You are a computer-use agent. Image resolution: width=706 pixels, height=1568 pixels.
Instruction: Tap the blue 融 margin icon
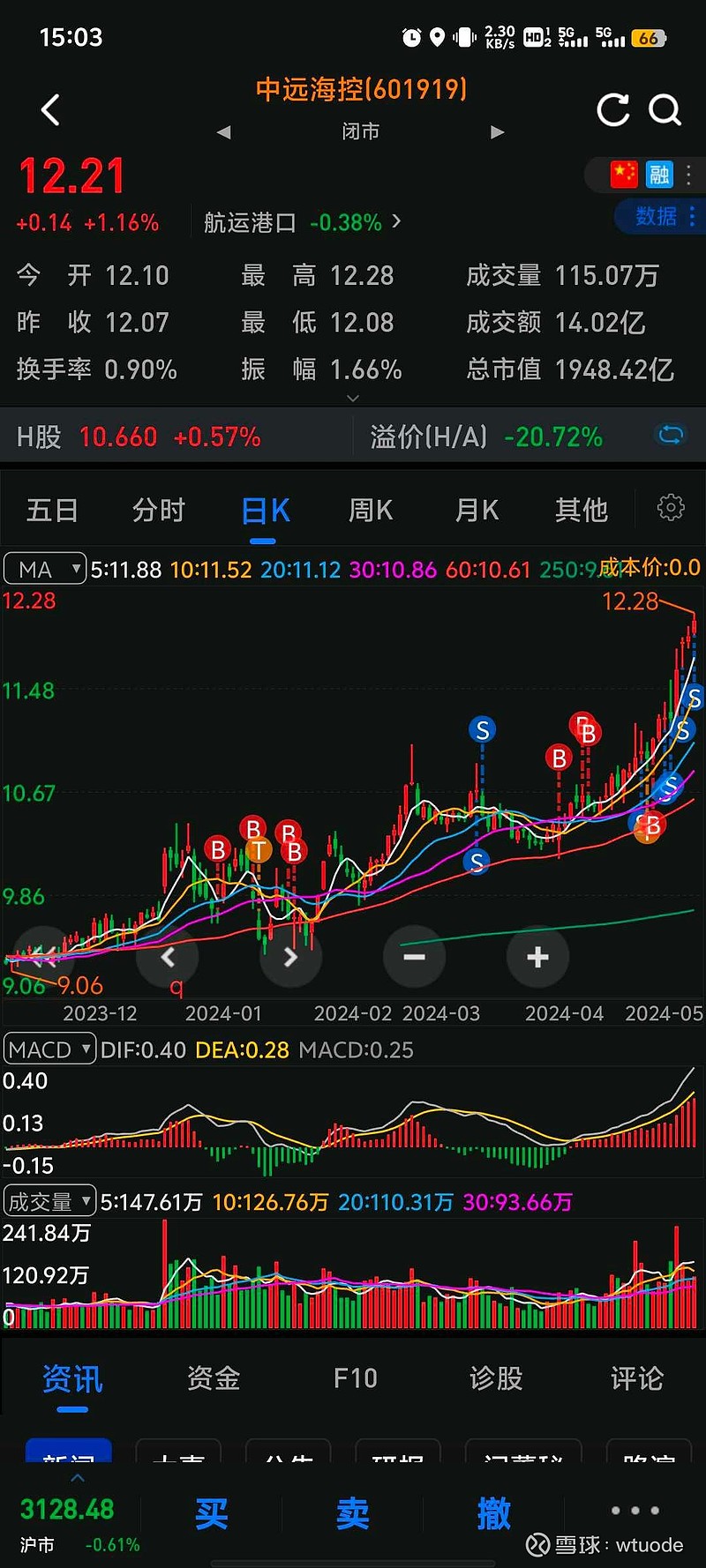pos(659,174)
